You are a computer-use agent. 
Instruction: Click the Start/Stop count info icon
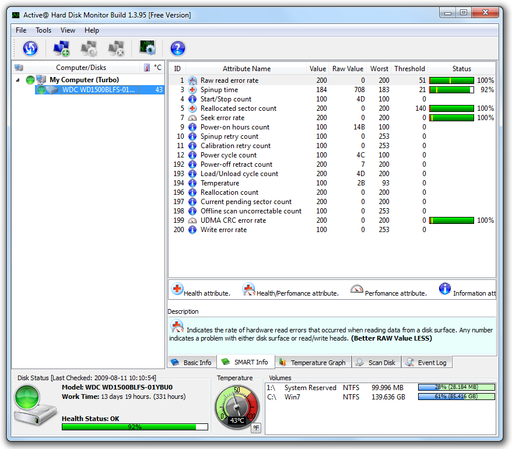(x=192, y=99)
